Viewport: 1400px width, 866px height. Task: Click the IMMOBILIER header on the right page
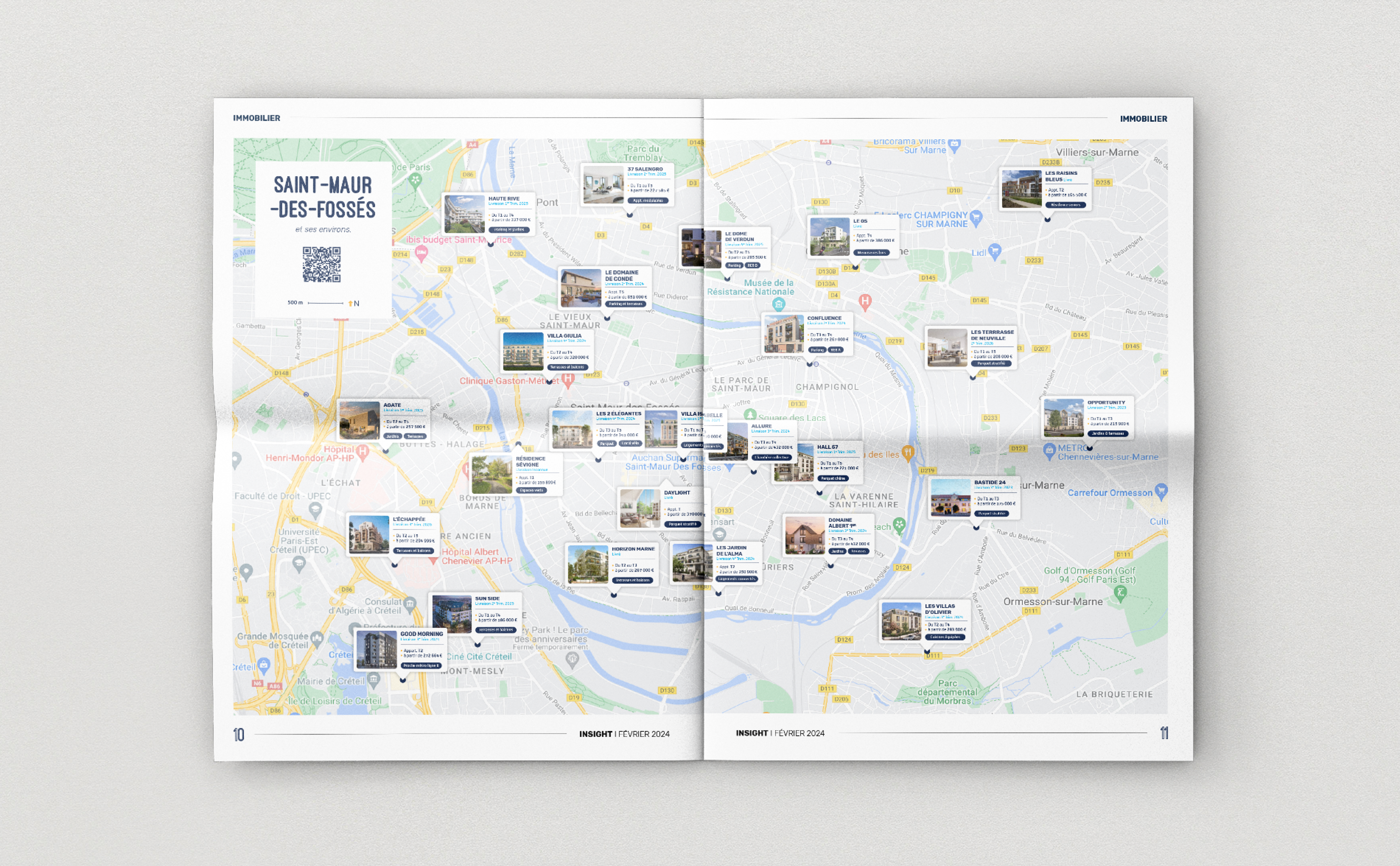pyautogui.click(x=1143, y=118)
